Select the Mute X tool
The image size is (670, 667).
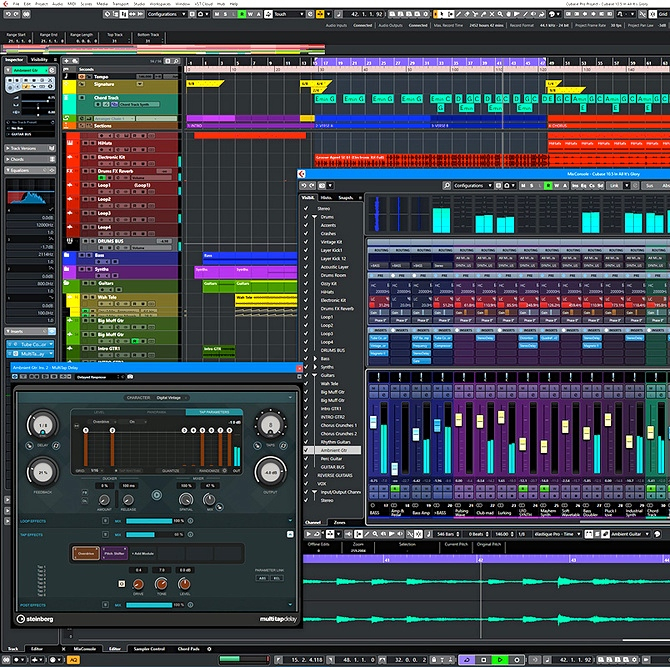(x=492, y=14)
